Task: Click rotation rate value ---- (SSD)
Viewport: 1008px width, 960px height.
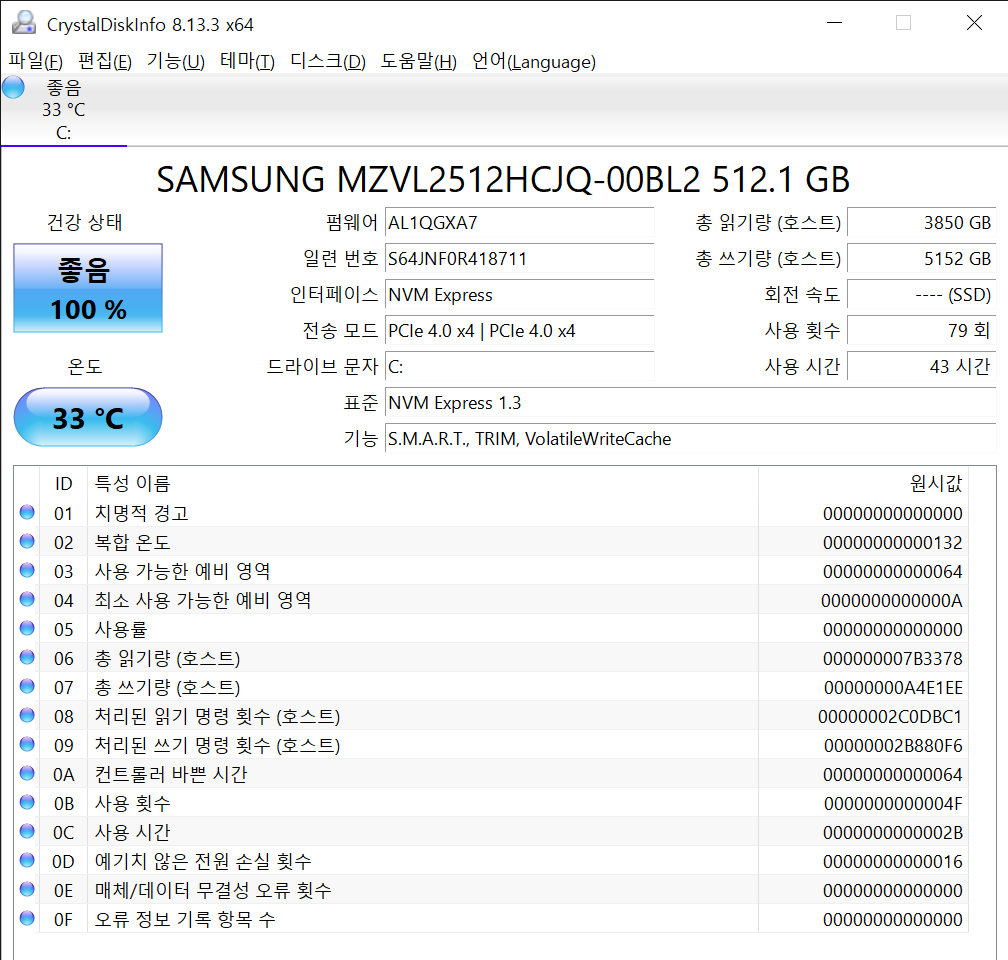Action: tap(922, 294)
